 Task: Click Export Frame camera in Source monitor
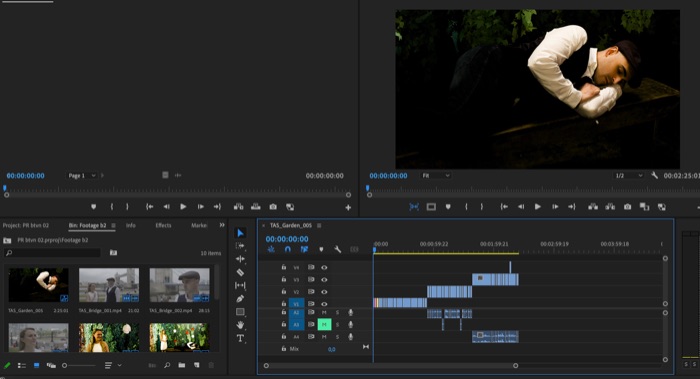coord(273,207)
